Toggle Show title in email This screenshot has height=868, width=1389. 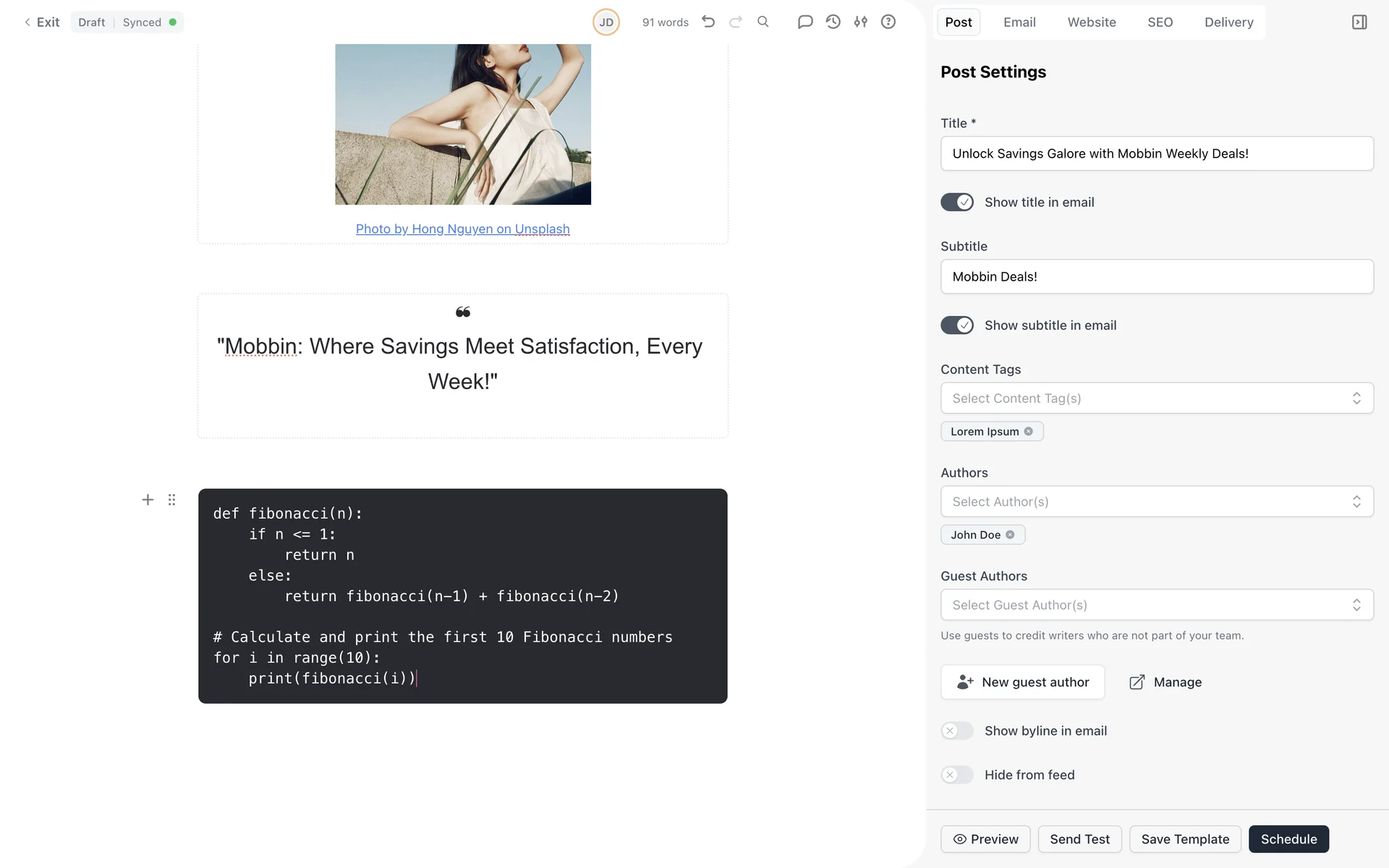(957, 203)
